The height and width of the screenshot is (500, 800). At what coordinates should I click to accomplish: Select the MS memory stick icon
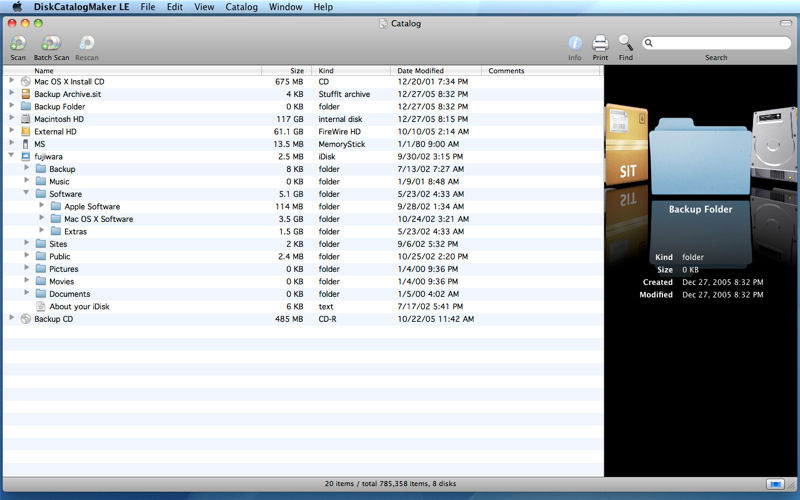(26, 144)
